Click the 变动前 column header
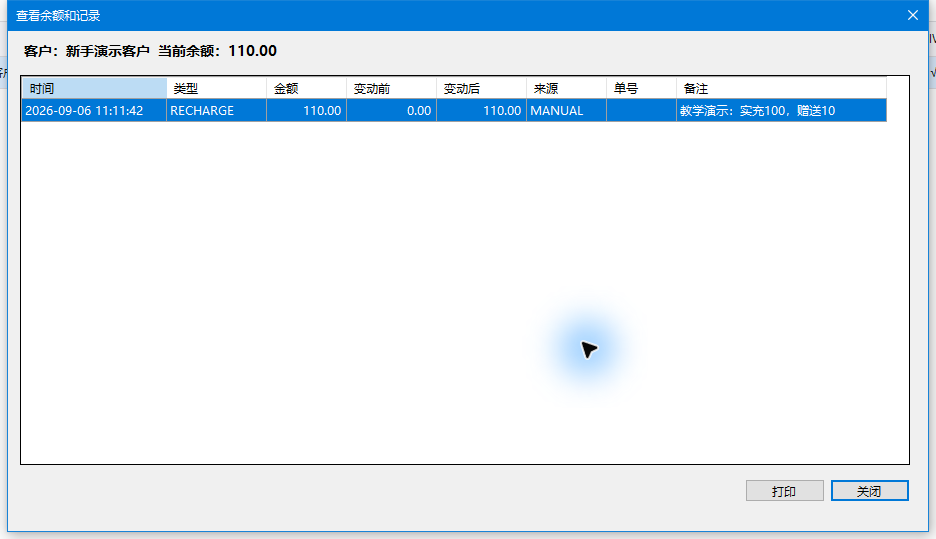Viewport: 936px width, 539px height. click(392, 88)
